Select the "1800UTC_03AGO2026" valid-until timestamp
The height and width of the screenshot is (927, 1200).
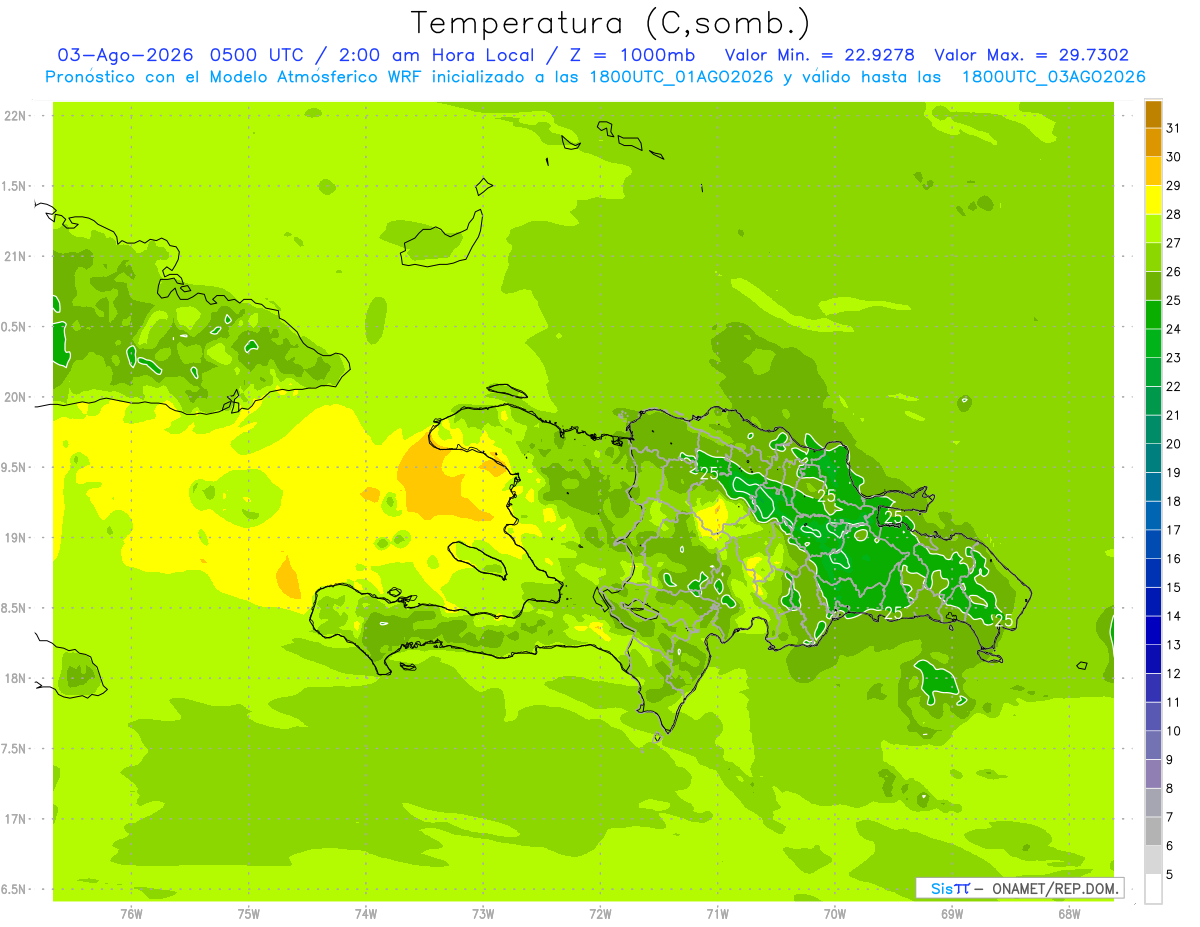pyautogui.click(x=1053, y=77)
